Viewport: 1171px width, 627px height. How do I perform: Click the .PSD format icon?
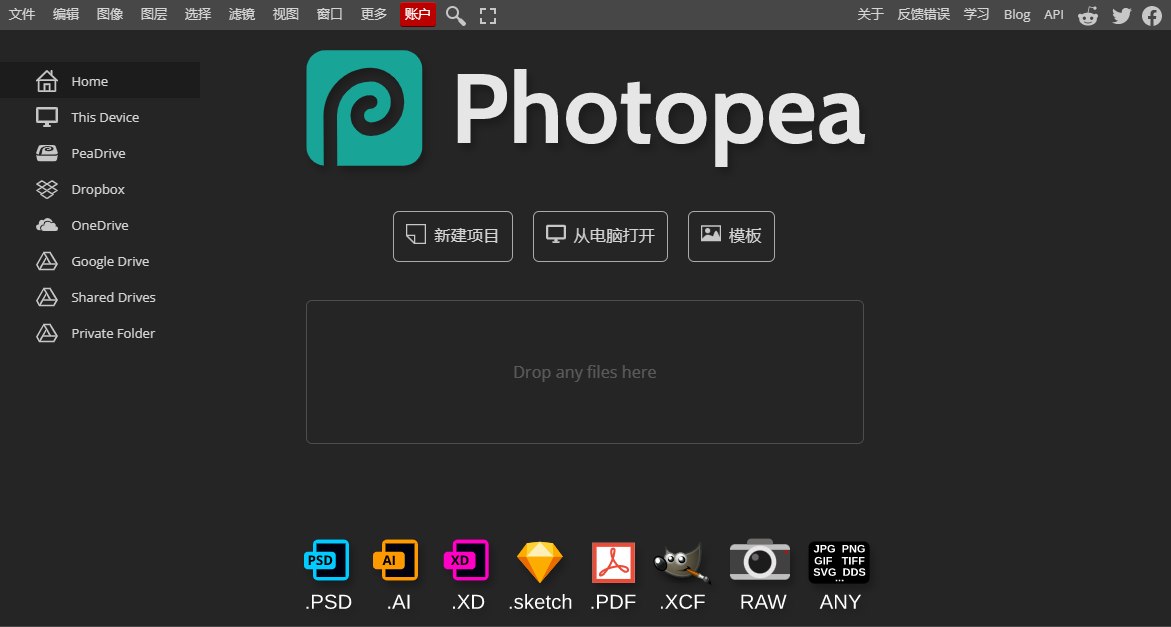(327, 560)
